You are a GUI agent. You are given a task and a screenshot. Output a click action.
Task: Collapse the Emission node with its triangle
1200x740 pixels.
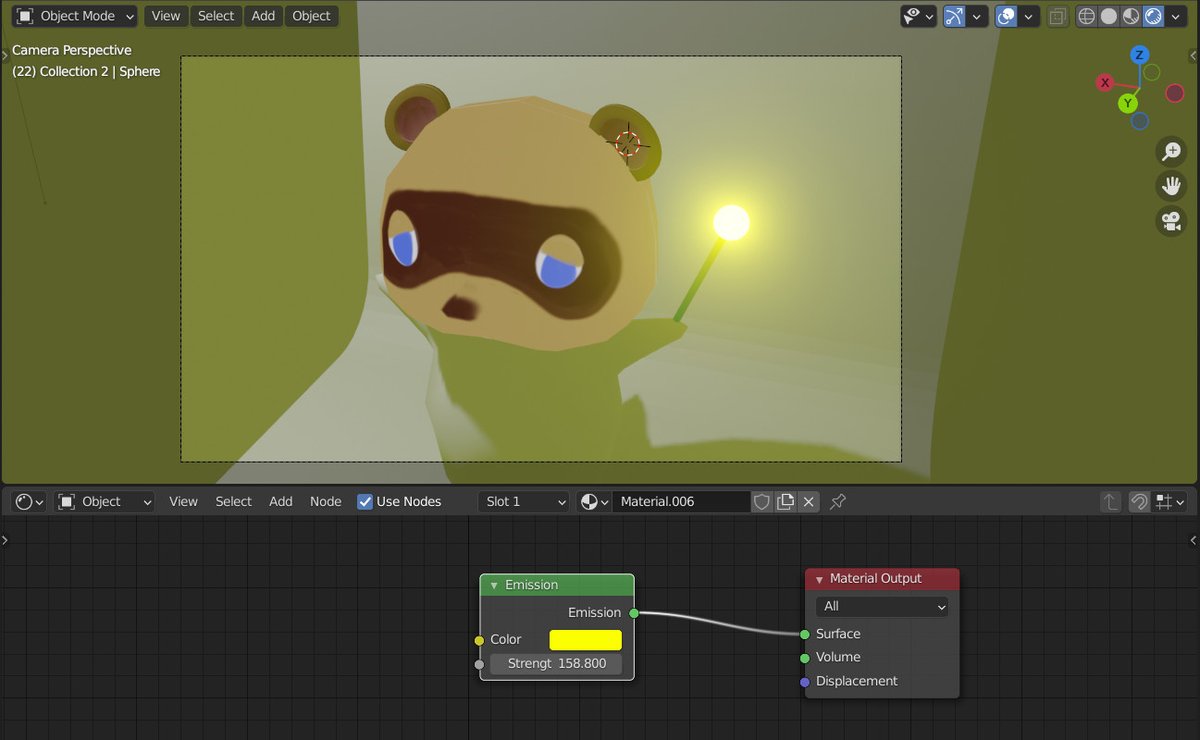tap(493, 585)
